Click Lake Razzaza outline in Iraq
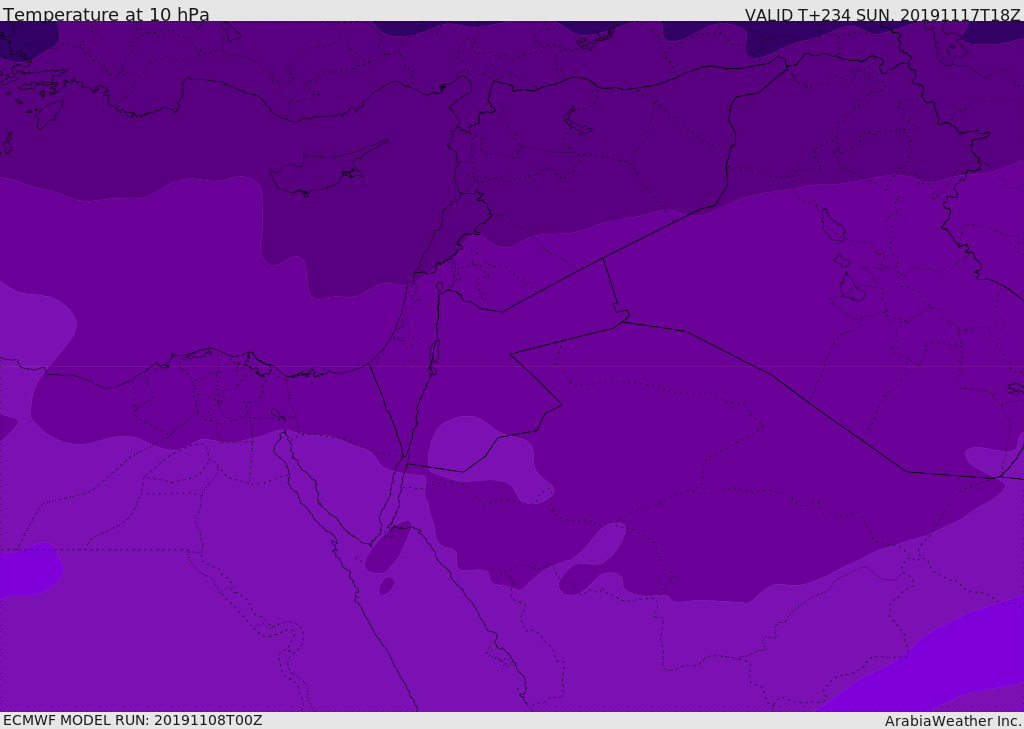This screenshot has height=729, width=1024. (852, 287)
